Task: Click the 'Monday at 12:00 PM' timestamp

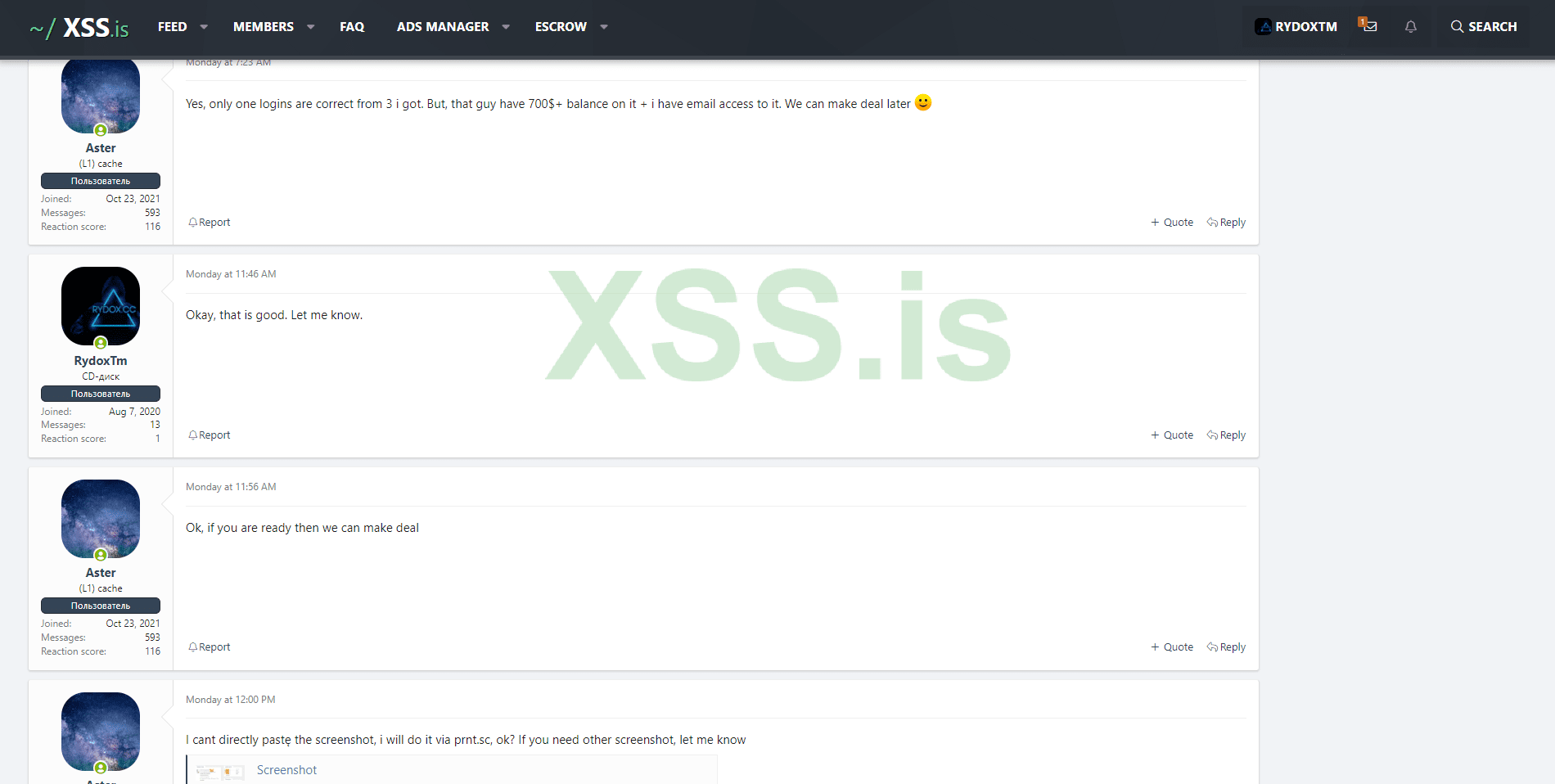Action: [x=231, y=700]
